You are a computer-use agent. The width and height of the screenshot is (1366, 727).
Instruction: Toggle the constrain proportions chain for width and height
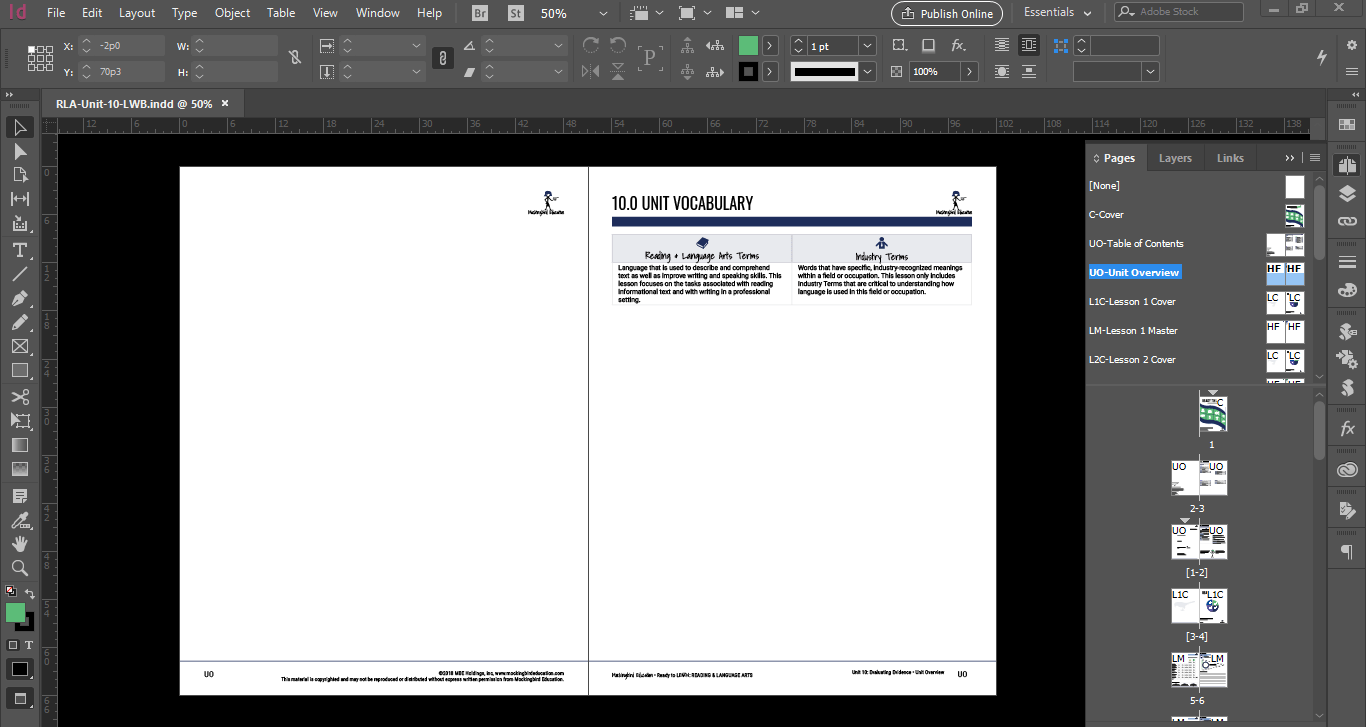click(294, 57)
